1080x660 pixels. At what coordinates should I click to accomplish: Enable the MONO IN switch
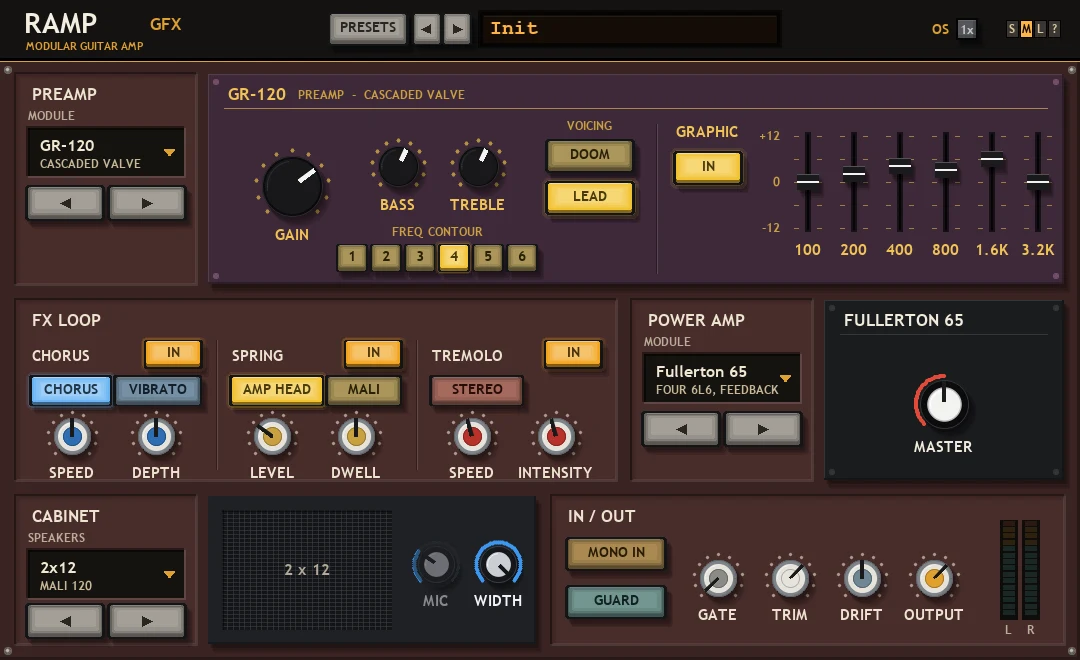click(616, 553)
